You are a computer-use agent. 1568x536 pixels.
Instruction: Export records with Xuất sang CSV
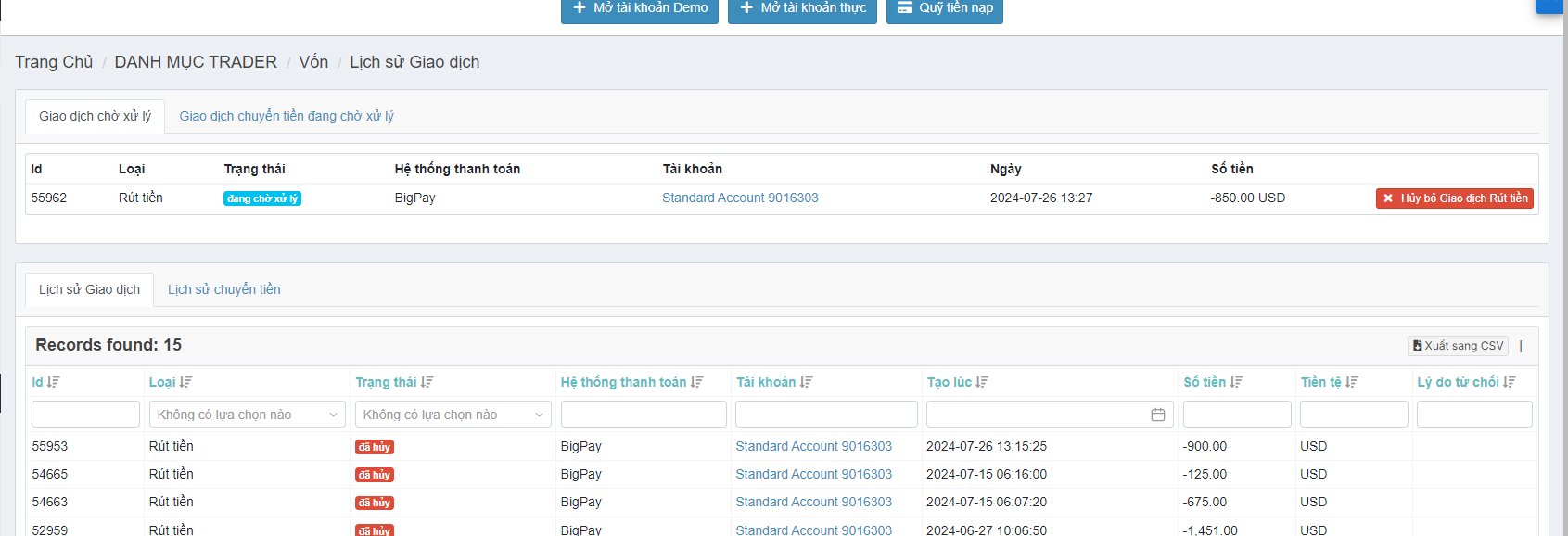(1458, 346)
